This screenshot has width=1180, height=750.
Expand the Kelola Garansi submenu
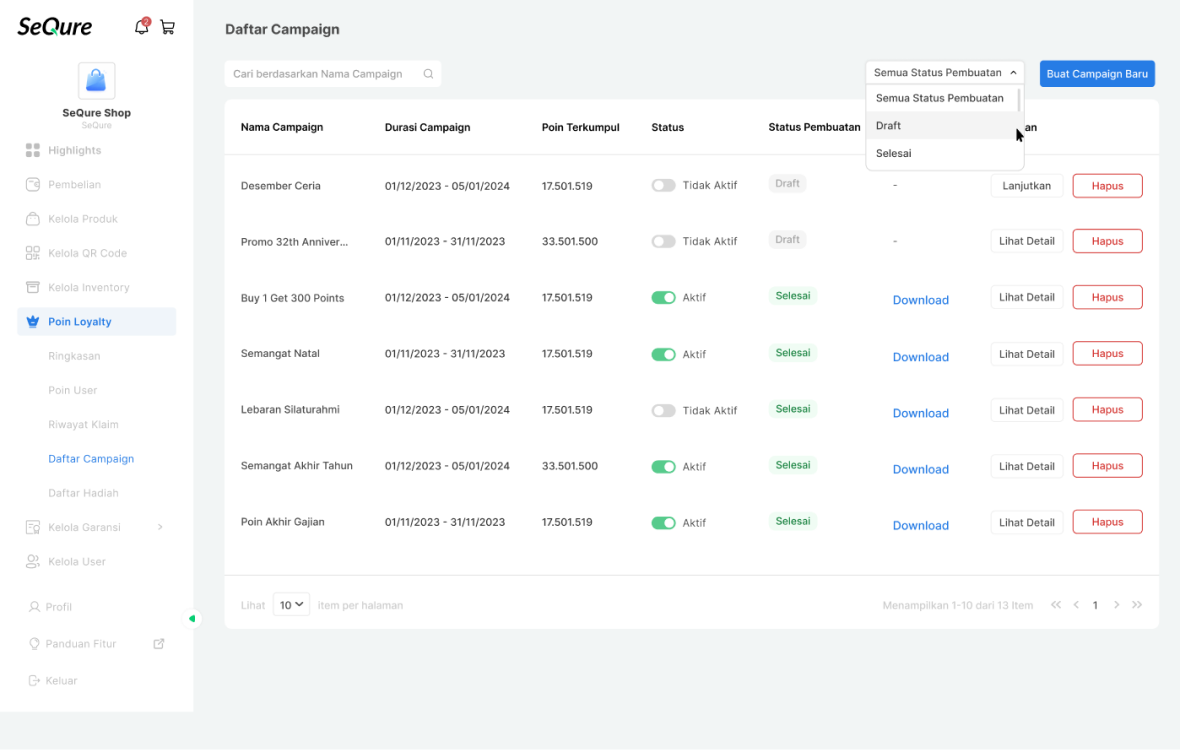click(x=160, y=527)
